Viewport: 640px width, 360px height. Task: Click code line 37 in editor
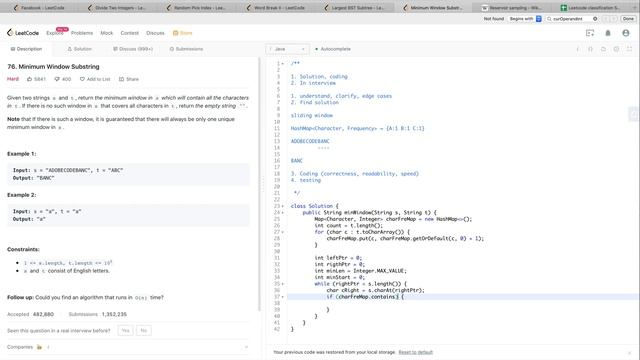click(463, 297)
